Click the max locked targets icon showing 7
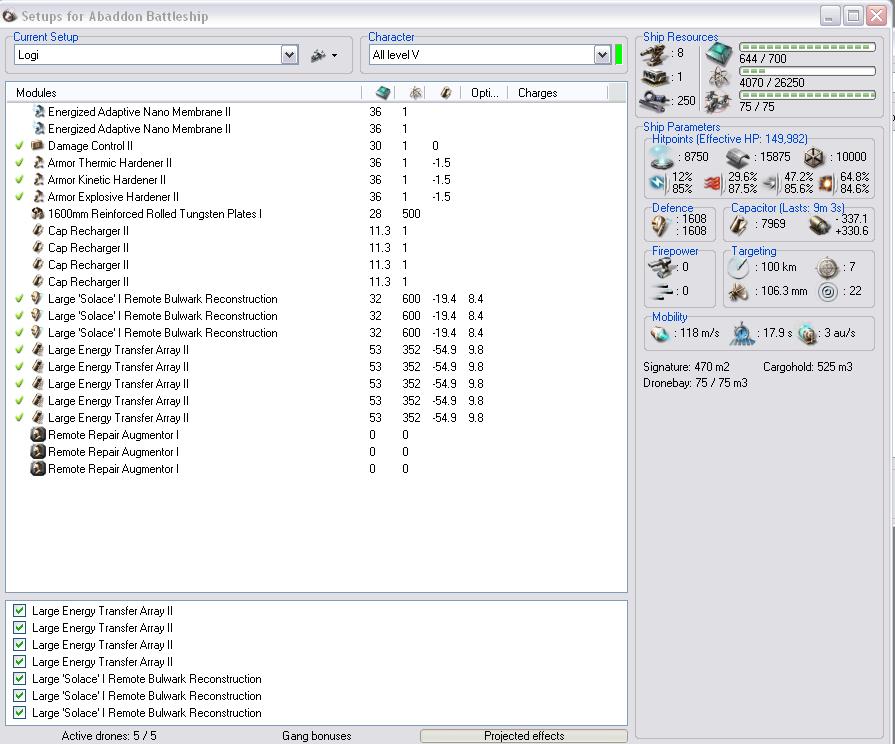Viewport: 895px width, 744px height. [828, 267]
